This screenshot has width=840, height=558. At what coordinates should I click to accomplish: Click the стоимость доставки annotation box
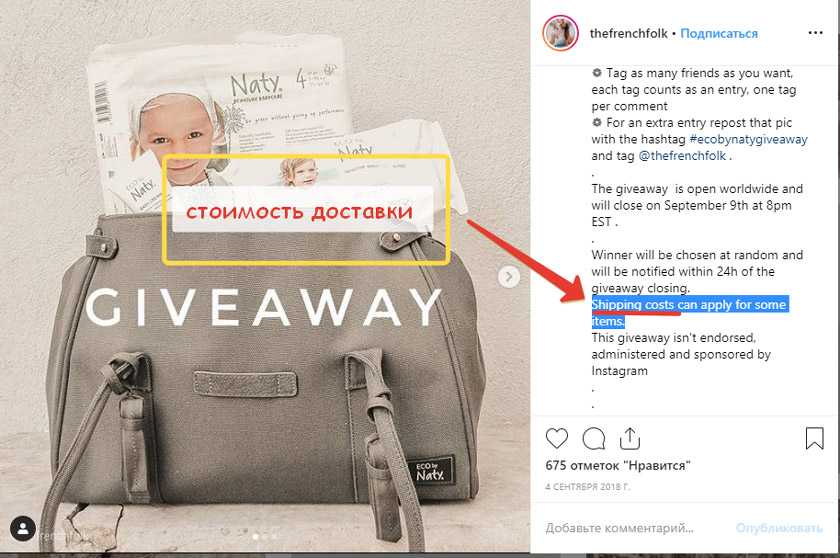[x=306, y=209]
